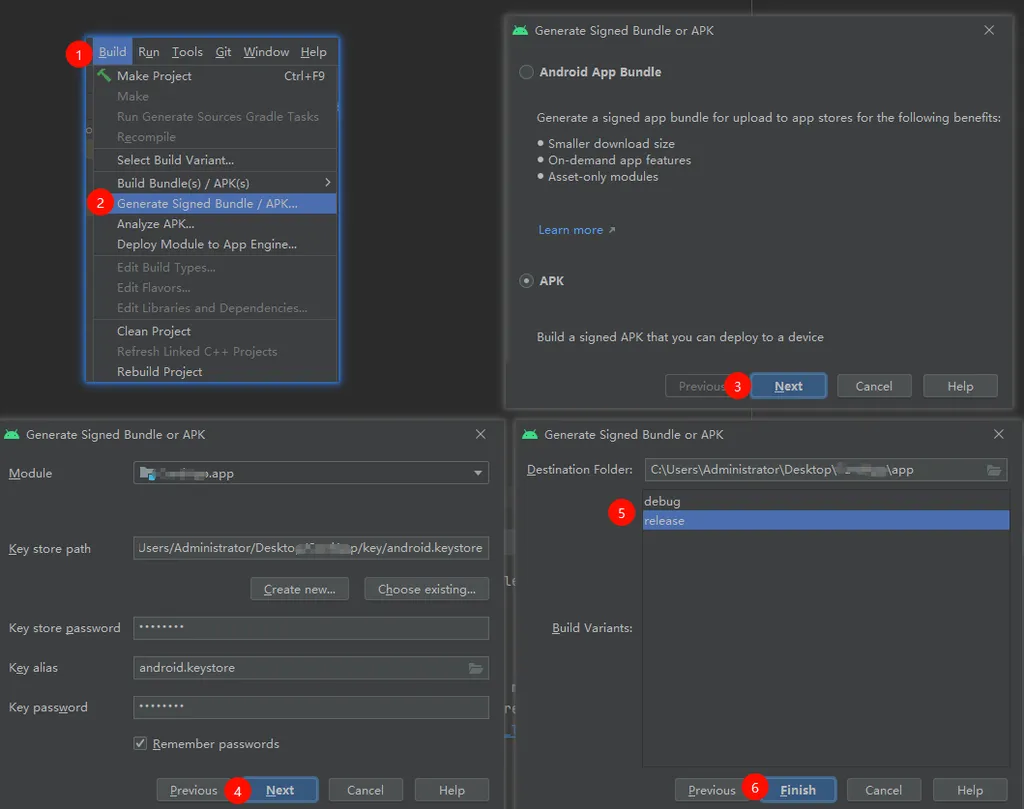Expand the Build Bundle(s) / APK(s) submenu arrow
Viewport: 1024px width, 809px height.
pos(328,183)
